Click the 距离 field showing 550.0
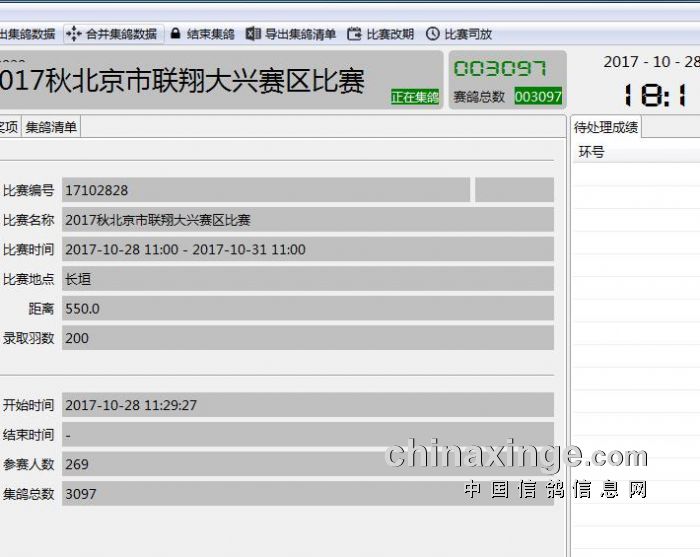The width and height of the screenshot is (700, 557). [307, 309]
